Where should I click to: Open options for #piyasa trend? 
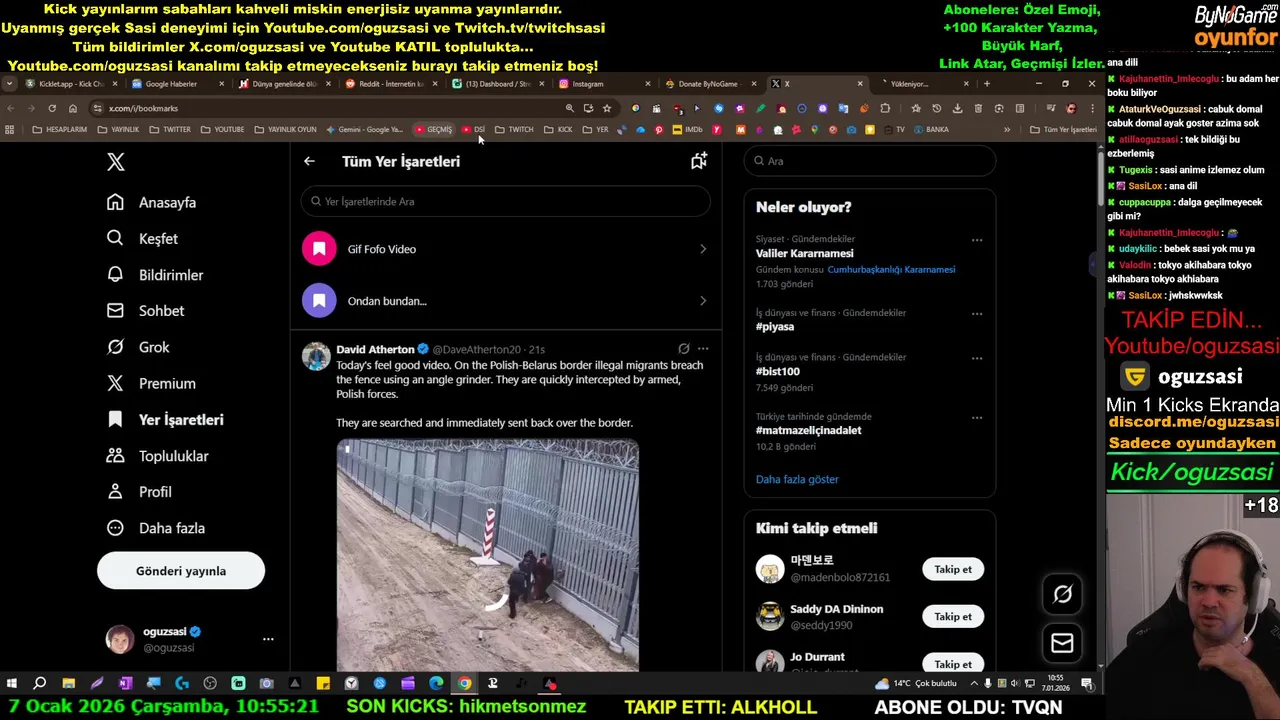(977, 313)
